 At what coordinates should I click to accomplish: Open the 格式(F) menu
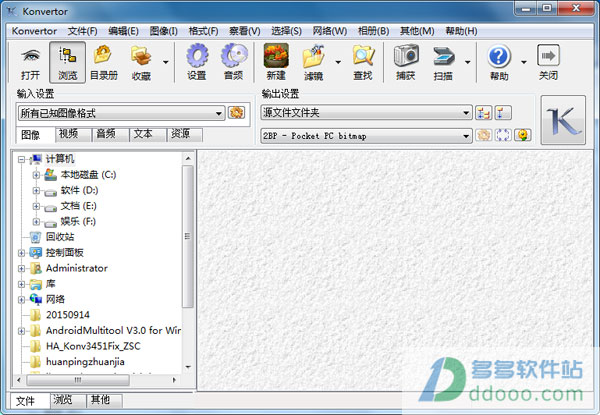click(203, 31)
